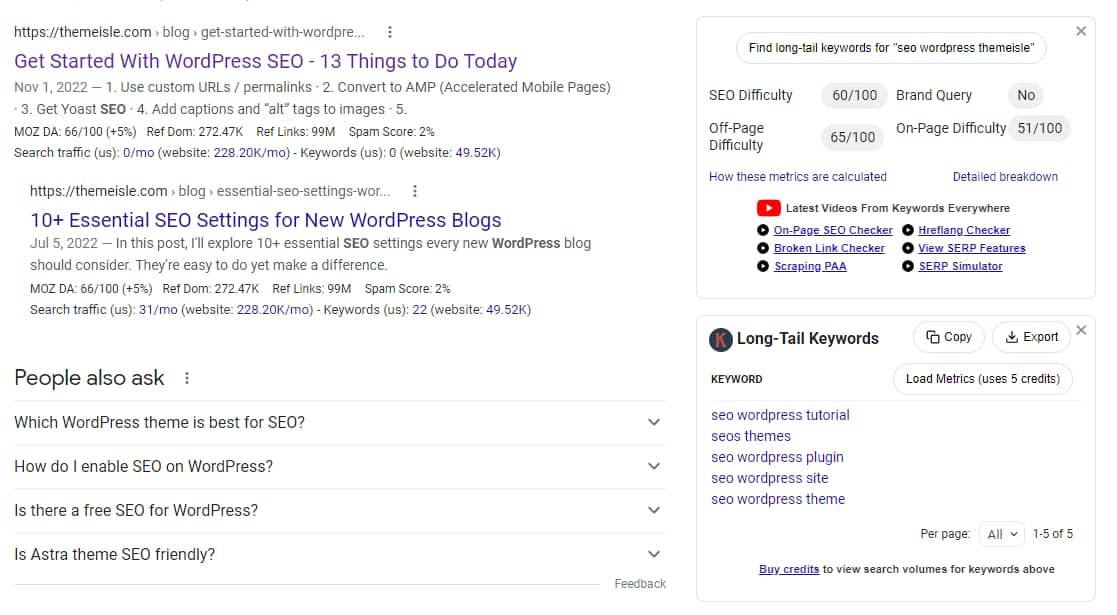Open '10+ Essential SEO Settings' result
1117x615 pixels.
[266, 220]
